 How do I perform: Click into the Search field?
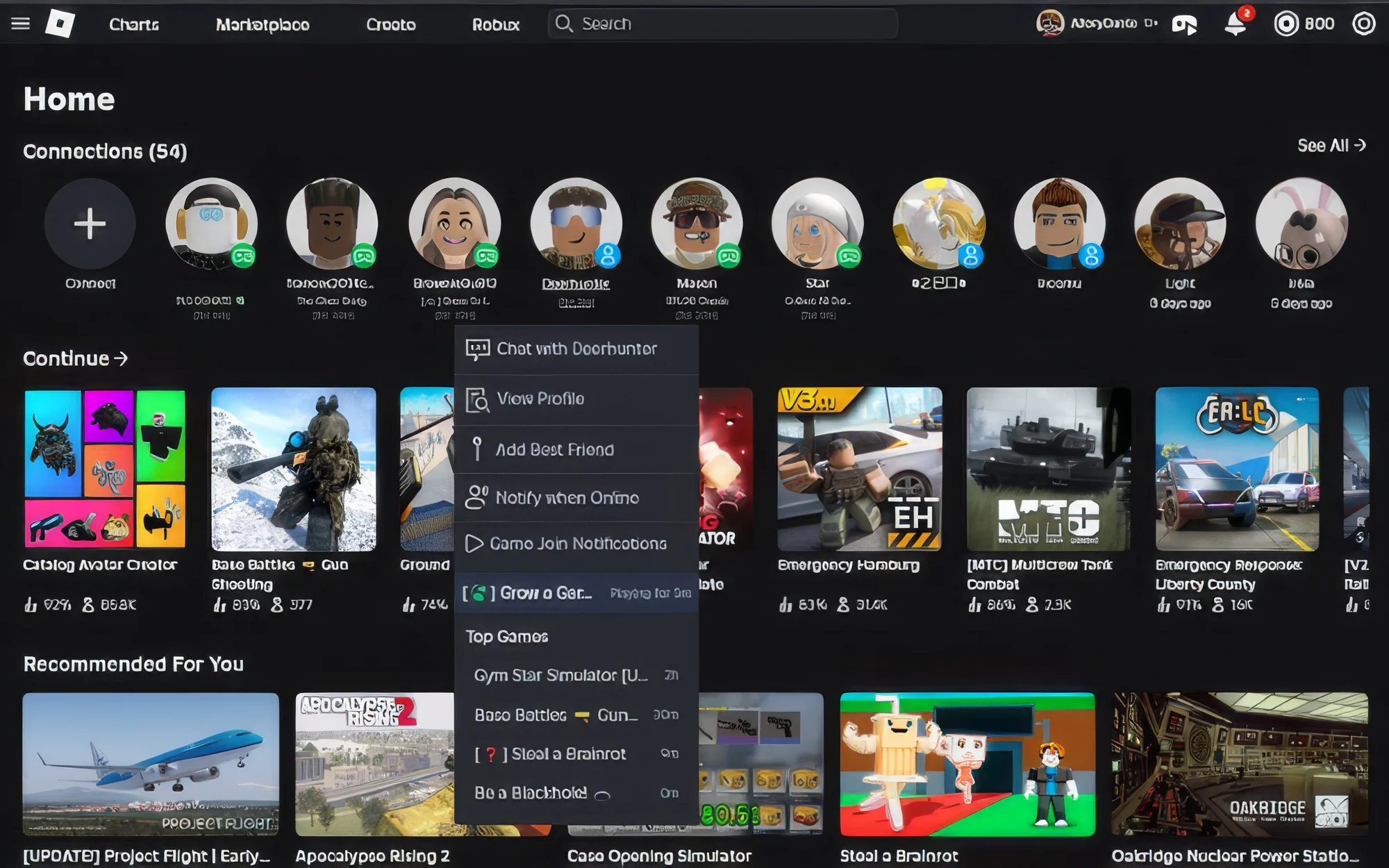pos(723,24)
